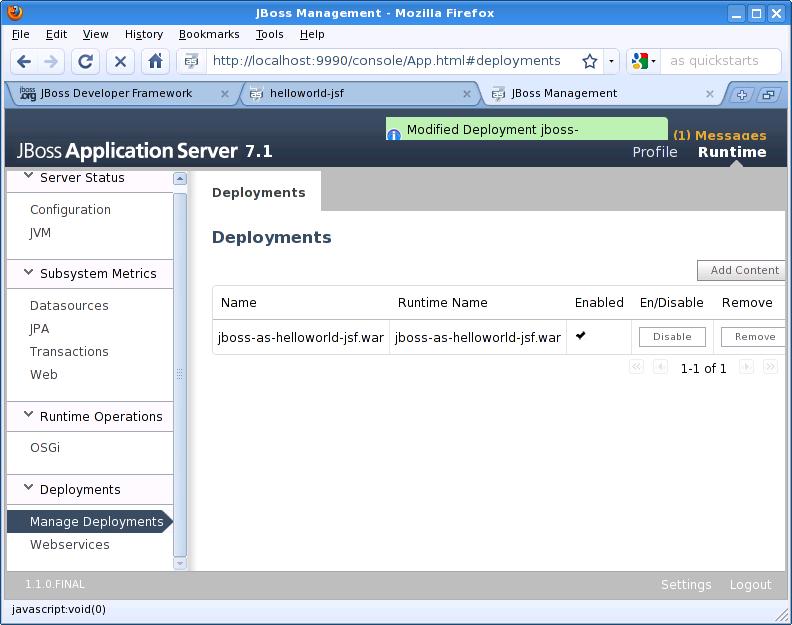Image resolution: width=792 pixels, height=625 pixels.
Task: Go to last page of deployments
Action: (x=770, y=367)
